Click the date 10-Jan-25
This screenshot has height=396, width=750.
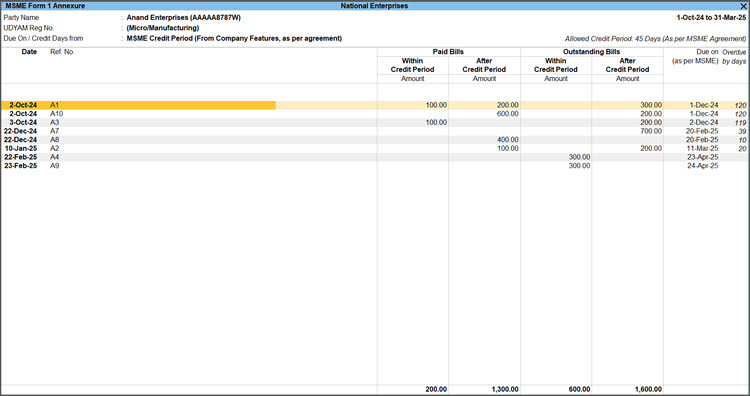coord(21,148)
